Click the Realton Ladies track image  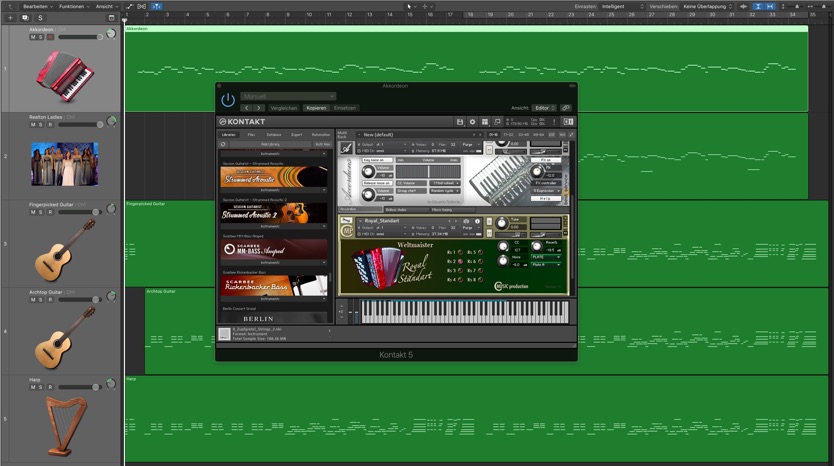(64, 164)
